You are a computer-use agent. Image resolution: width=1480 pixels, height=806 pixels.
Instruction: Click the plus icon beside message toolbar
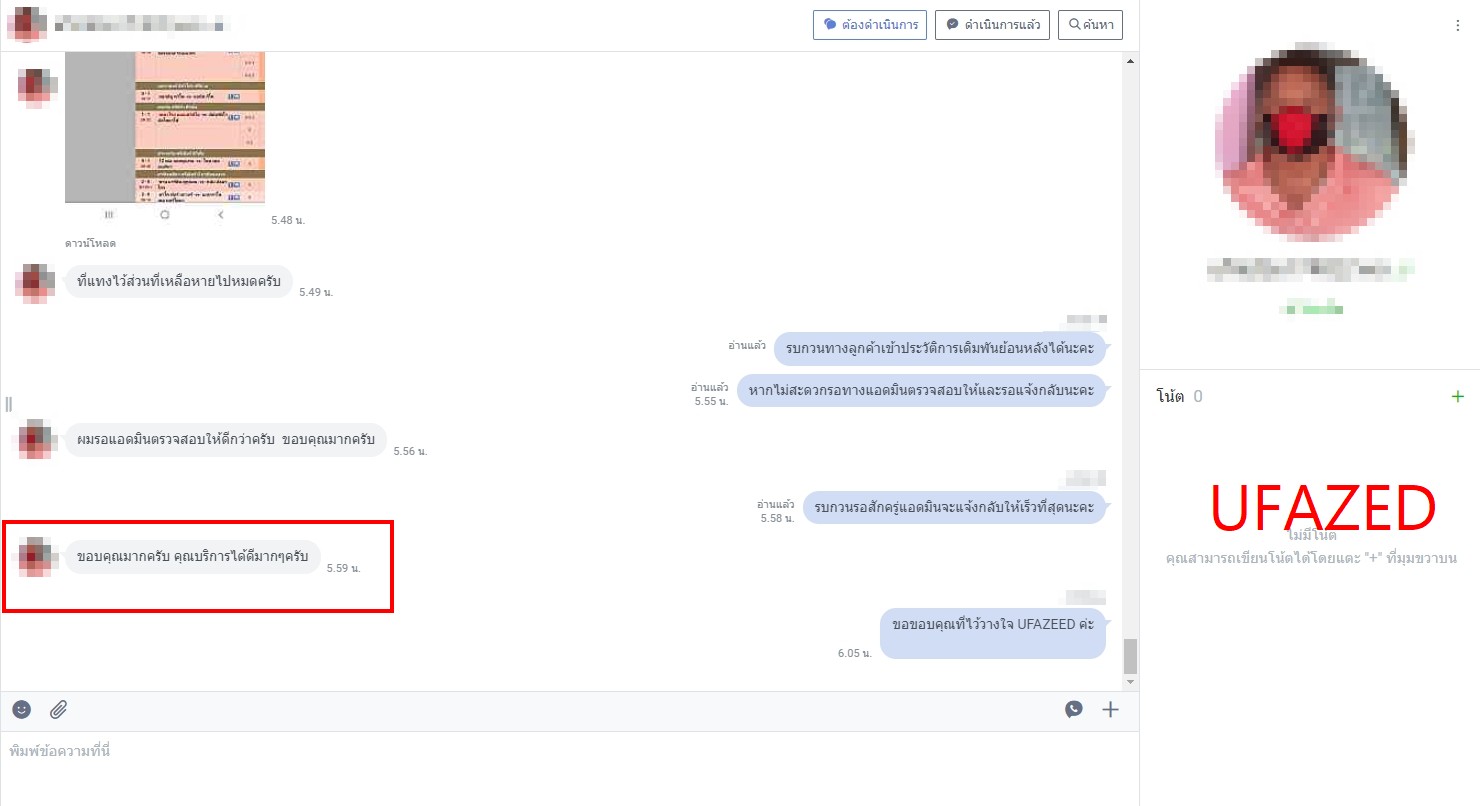1110,709
